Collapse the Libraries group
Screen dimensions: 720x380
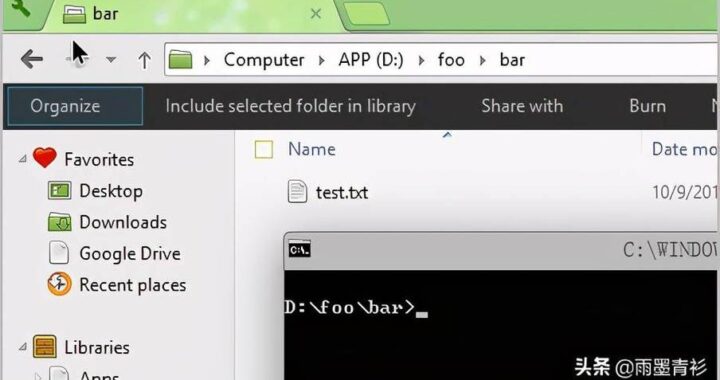(x=22, y=347)
